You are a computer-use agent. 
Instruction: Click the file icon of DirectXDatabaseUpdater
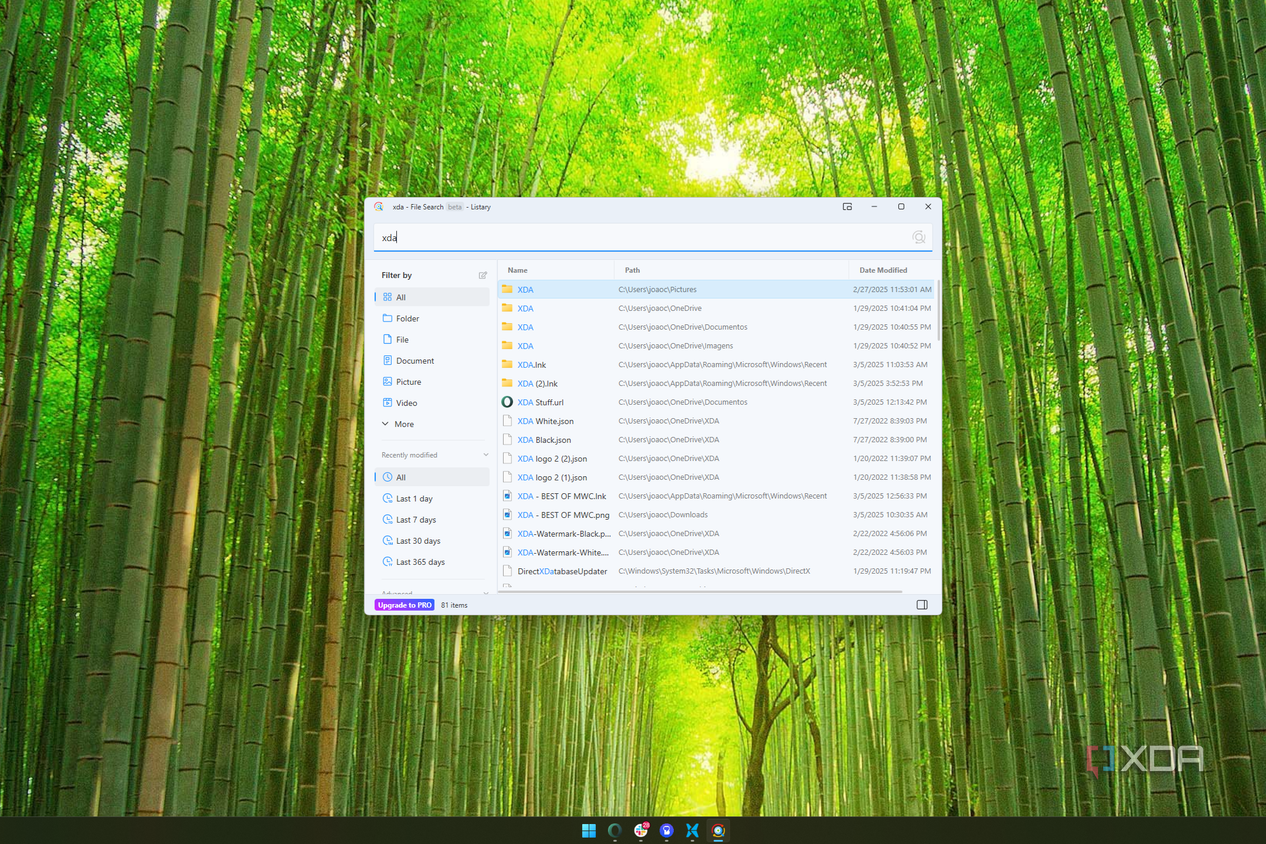pyautogui.click(x=507, y=571)
